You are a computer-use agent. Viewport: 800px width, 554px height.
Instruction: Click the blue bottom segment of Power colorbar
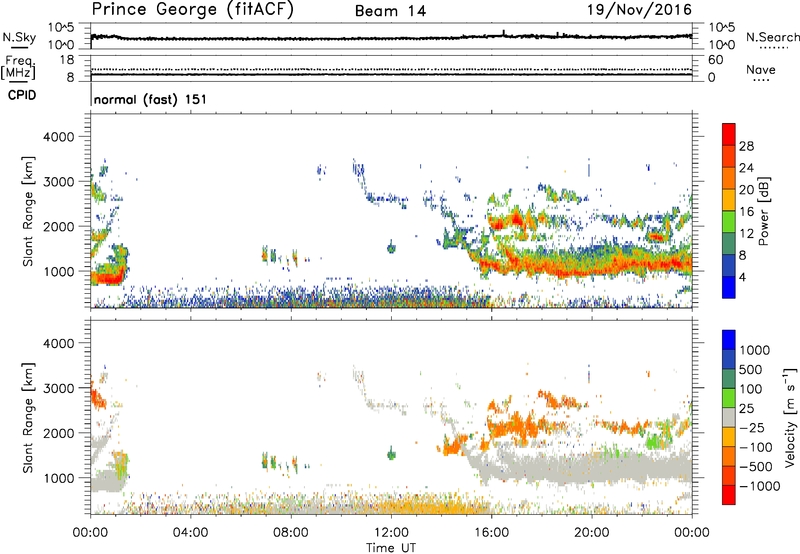729,287
